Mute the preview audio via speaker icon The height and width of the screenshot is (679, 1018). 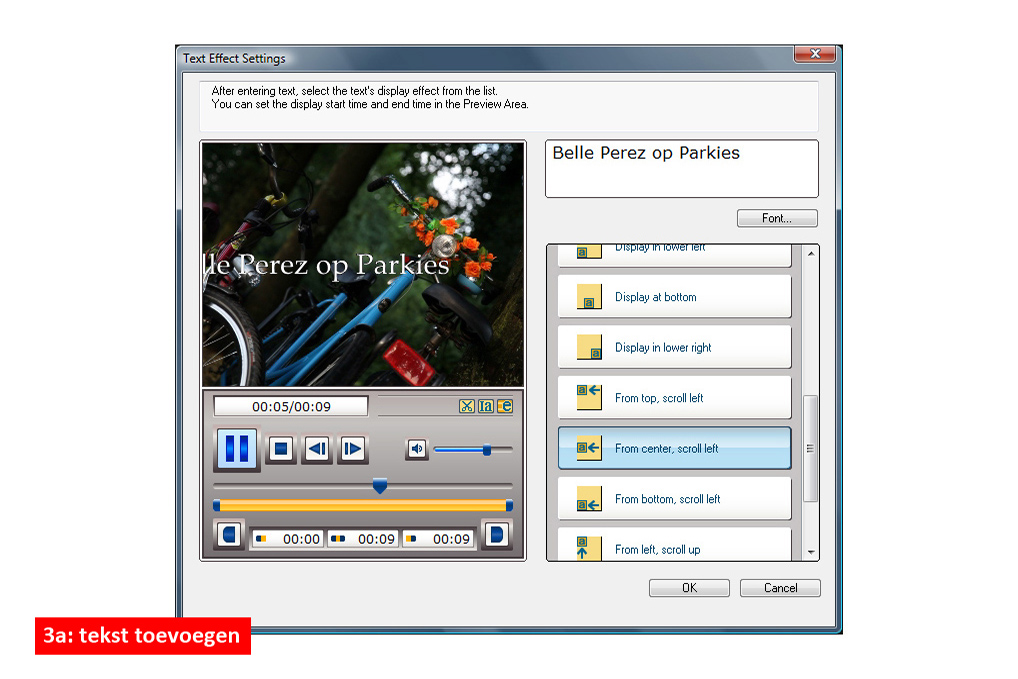tap(417, 449)
